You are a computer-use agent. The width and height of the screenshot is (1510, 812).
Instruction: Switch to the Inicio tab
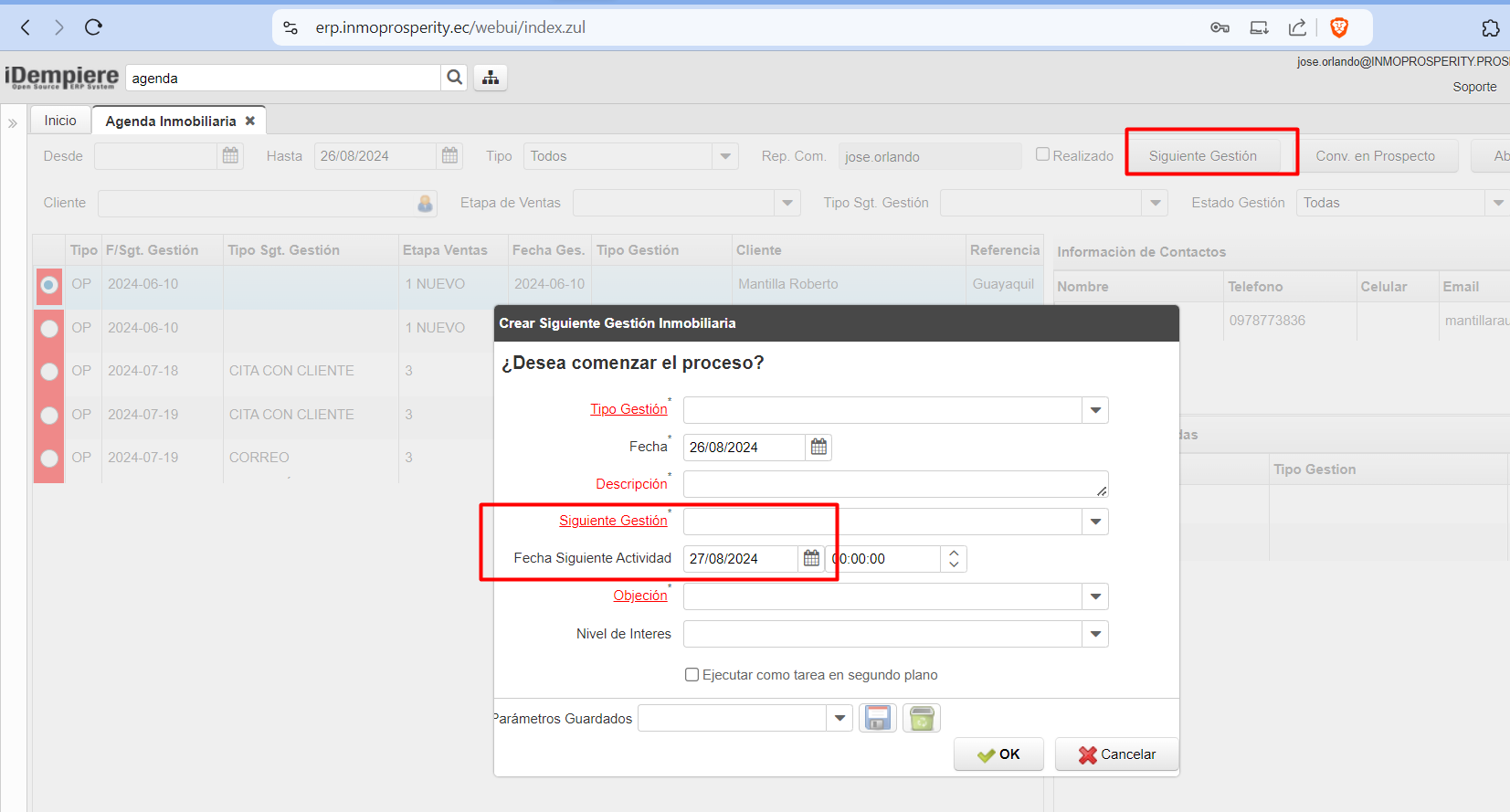point(60,121)
